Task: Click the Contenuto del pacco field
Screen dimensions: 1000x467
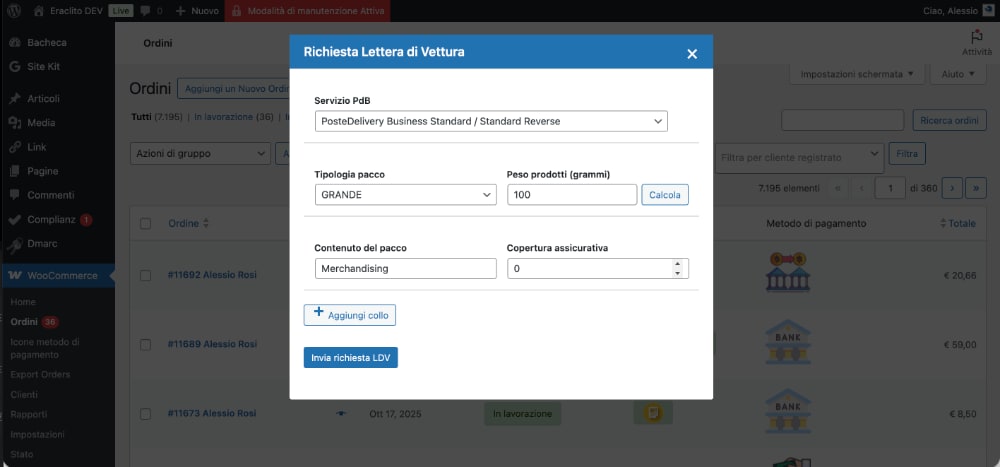Action: (405, 269)
